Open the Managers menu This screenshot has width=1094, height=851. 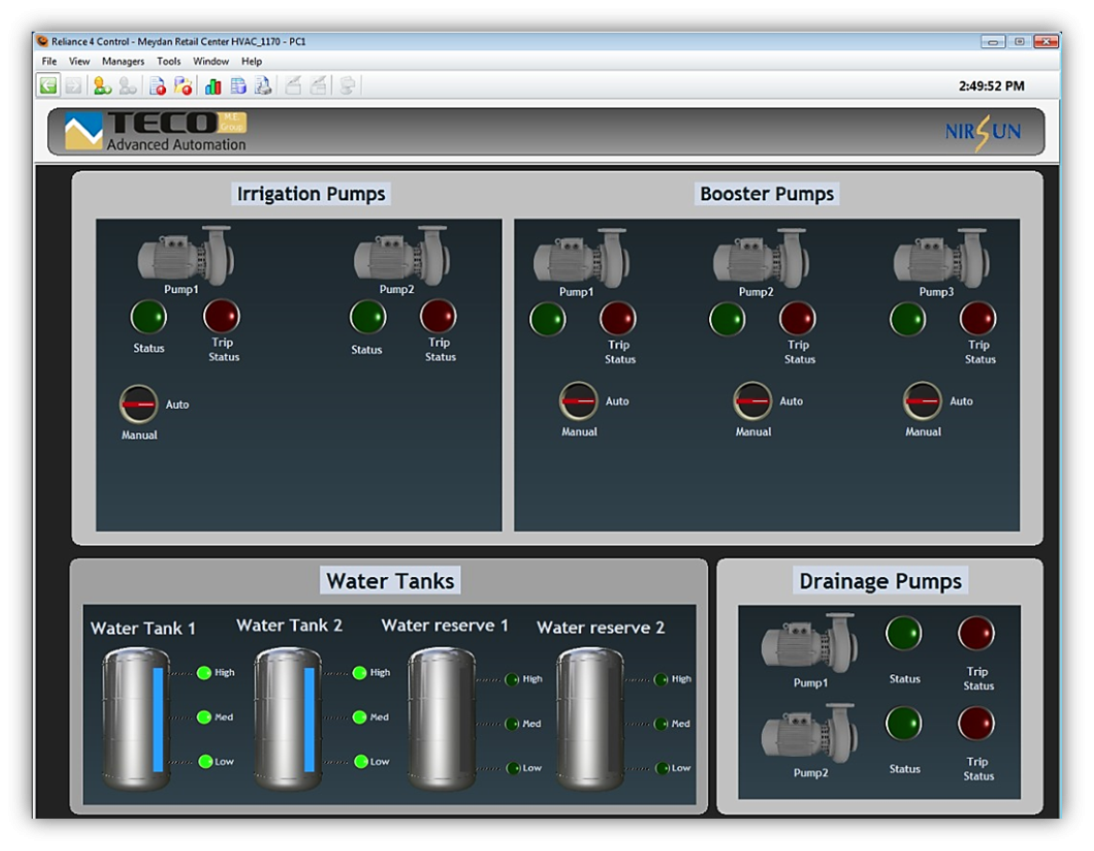pos(123,61)
